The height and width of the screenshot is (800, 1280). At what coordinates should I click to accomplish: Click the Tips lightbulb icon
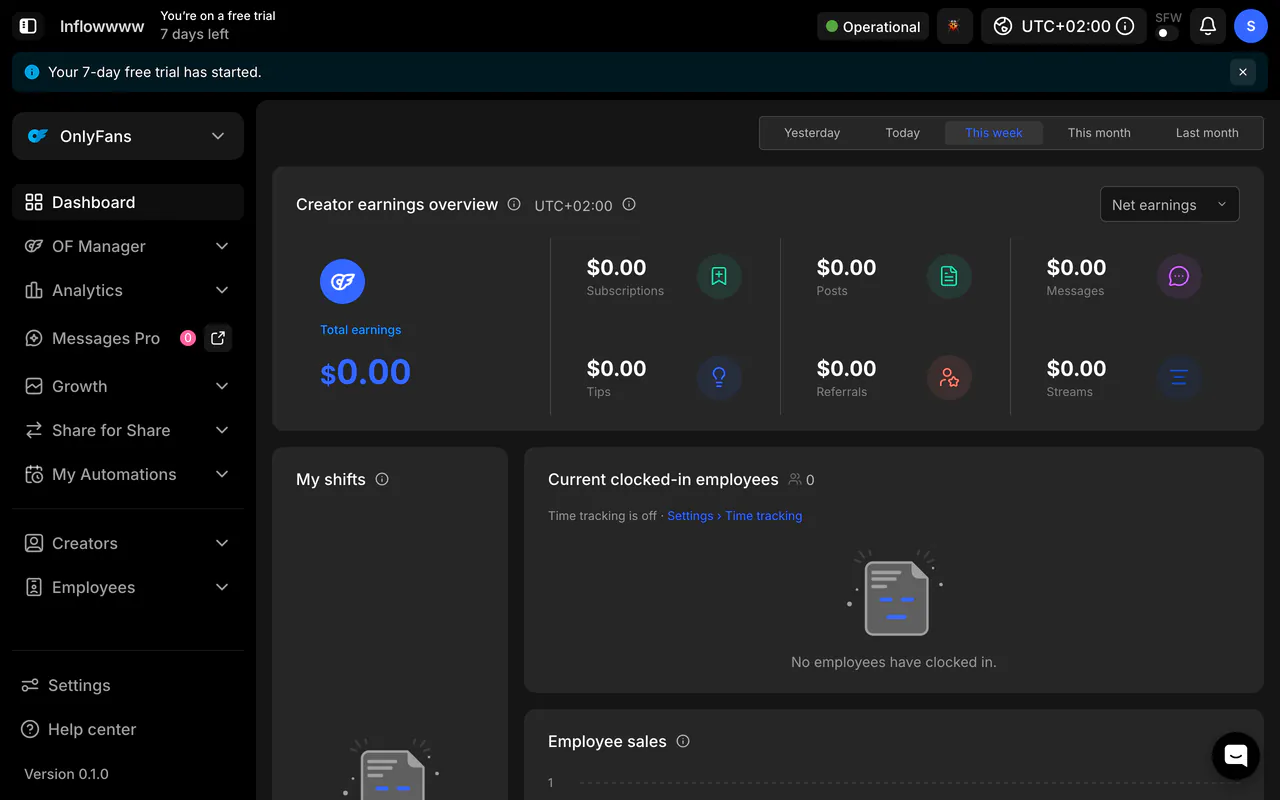pyautogui.click(x=719, y=378)
